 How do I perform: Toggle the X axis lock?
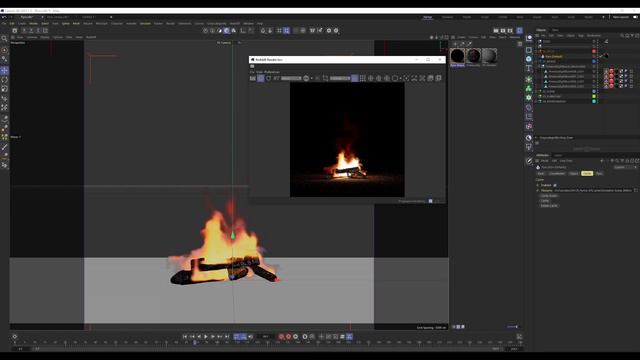[x=24, y=30]
